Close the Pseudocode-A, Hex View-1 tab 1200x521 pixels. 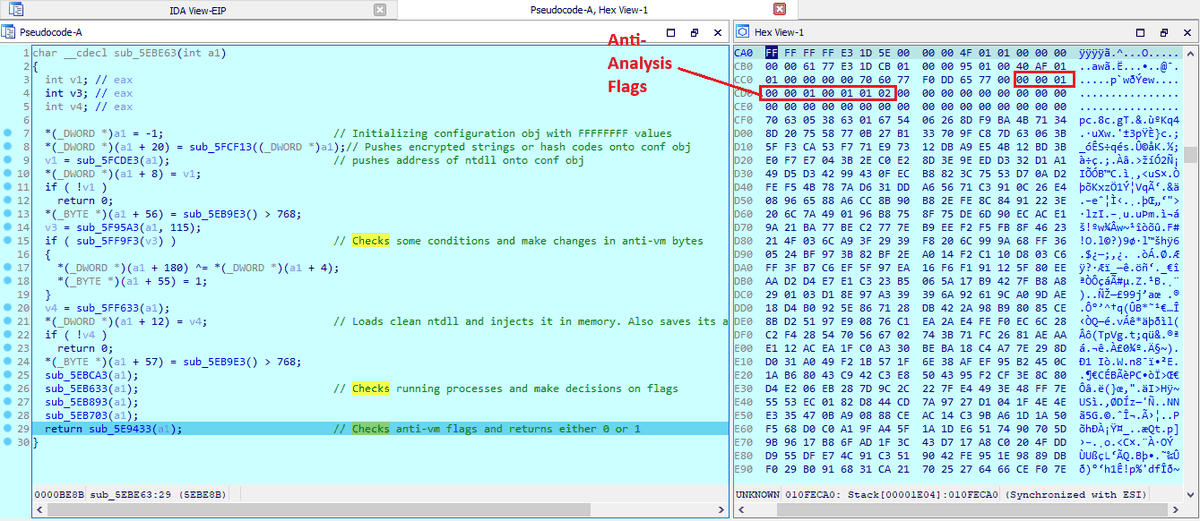[779, 9]
